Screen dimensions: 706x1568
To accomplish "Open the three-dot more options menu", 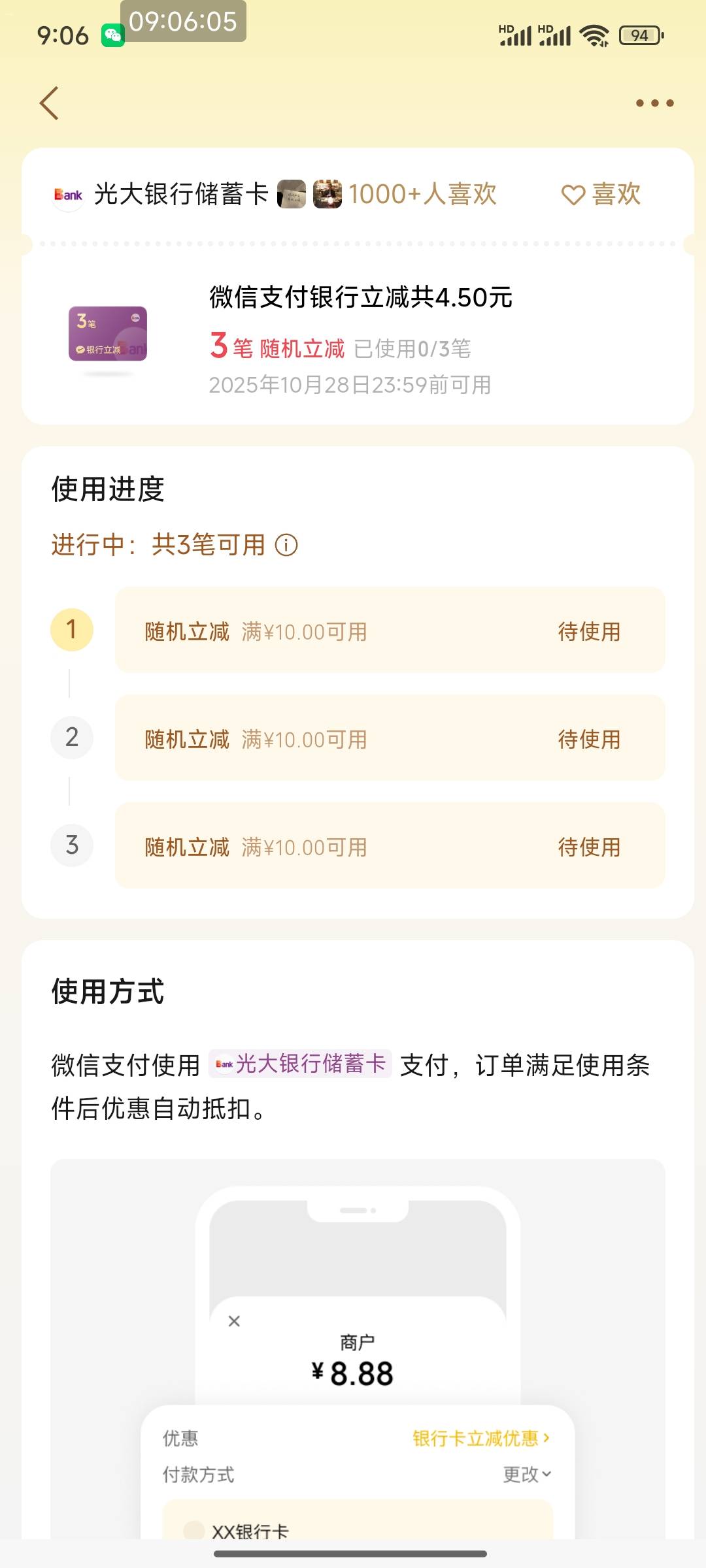I will tap(654, 103).
